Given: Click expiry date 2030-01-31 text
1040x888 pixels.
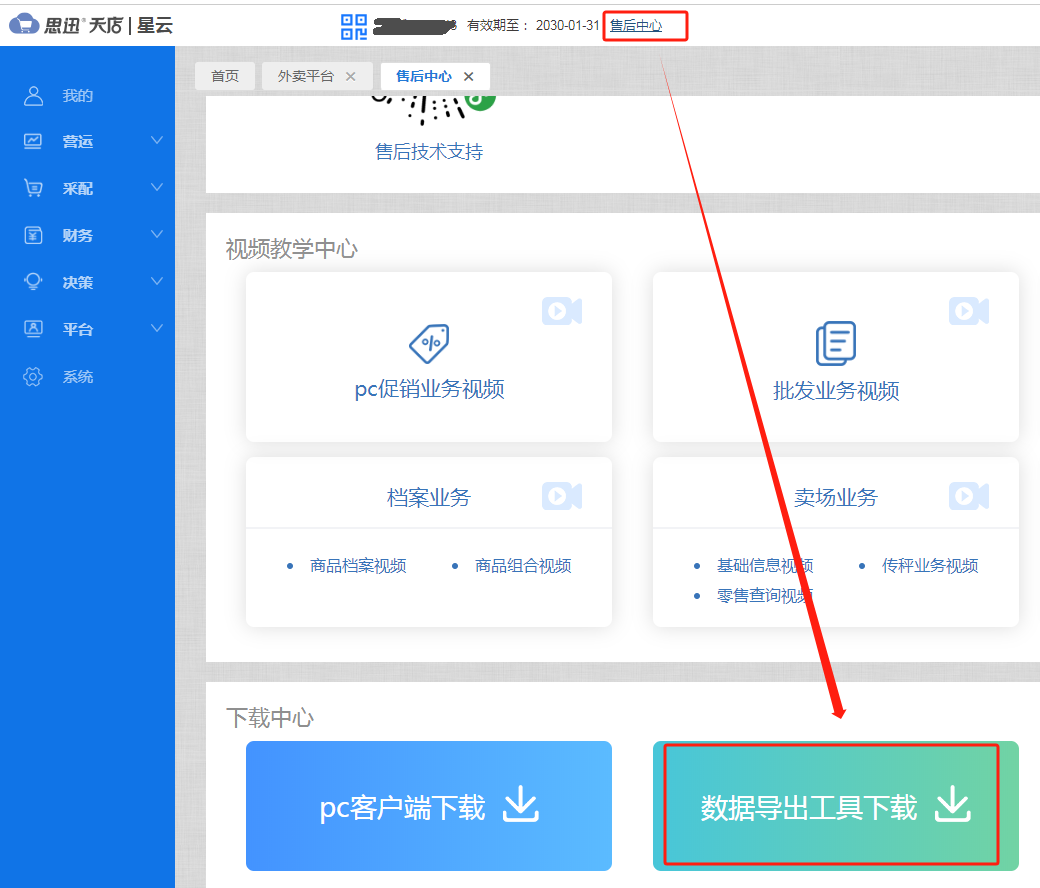Looking at the screenshot, I should 567,25.
